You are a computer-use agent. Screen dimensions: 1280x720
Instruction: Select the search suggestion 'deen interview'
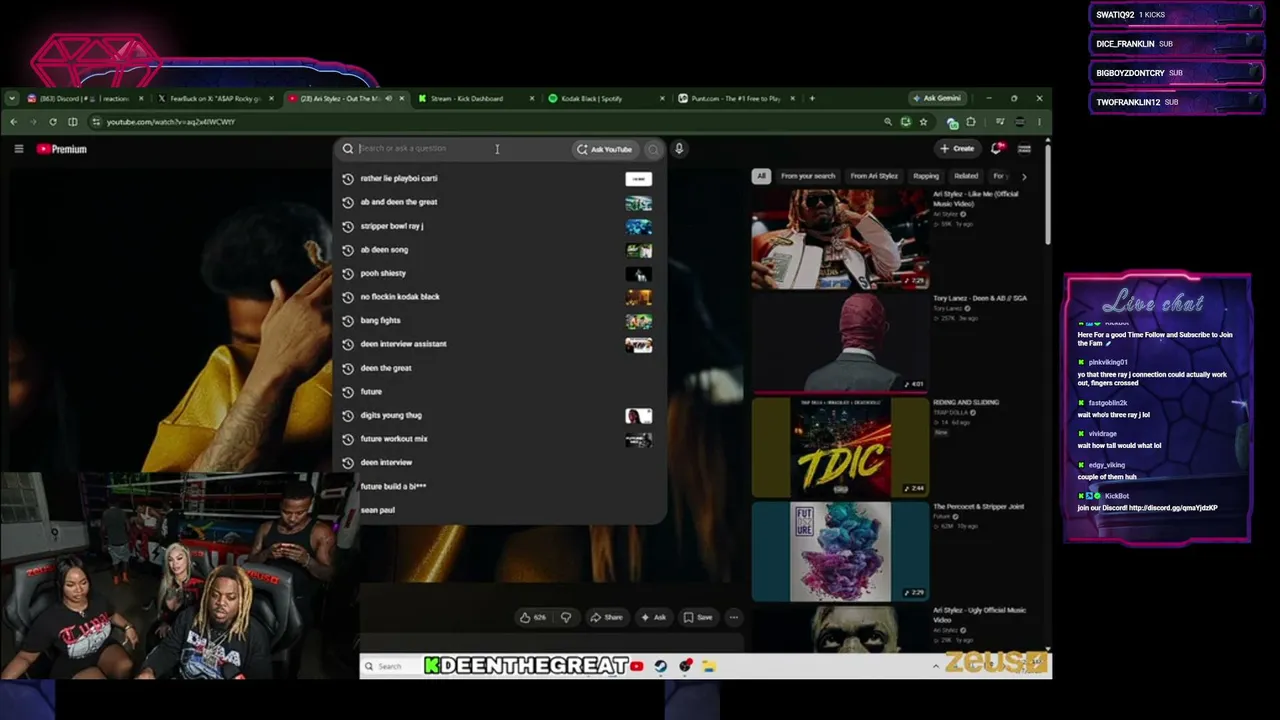(x=500, y=463)
